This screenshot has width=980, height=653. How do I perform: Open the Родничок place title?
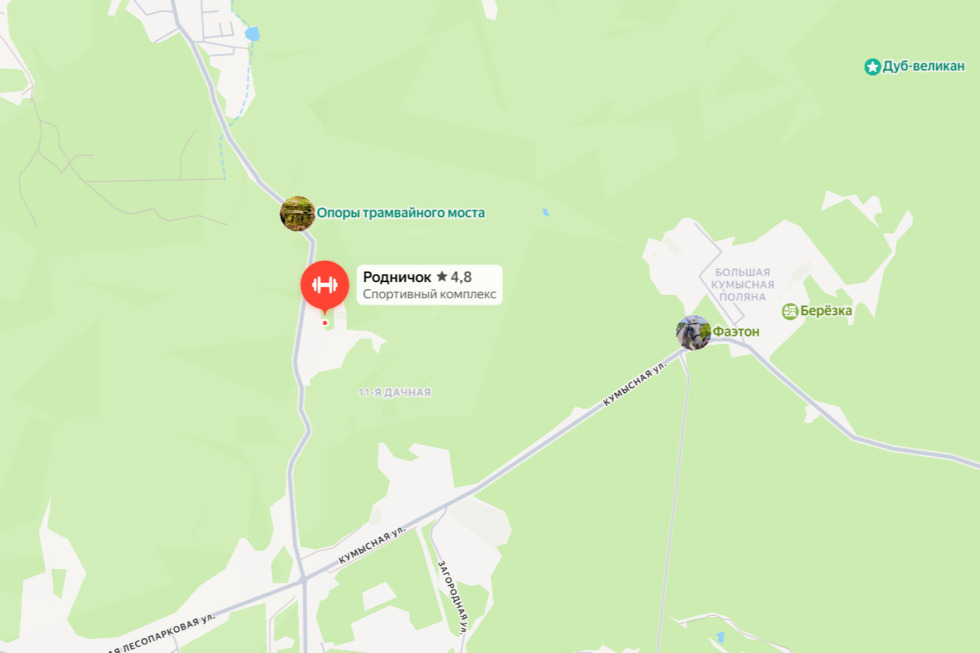point(397,277)
